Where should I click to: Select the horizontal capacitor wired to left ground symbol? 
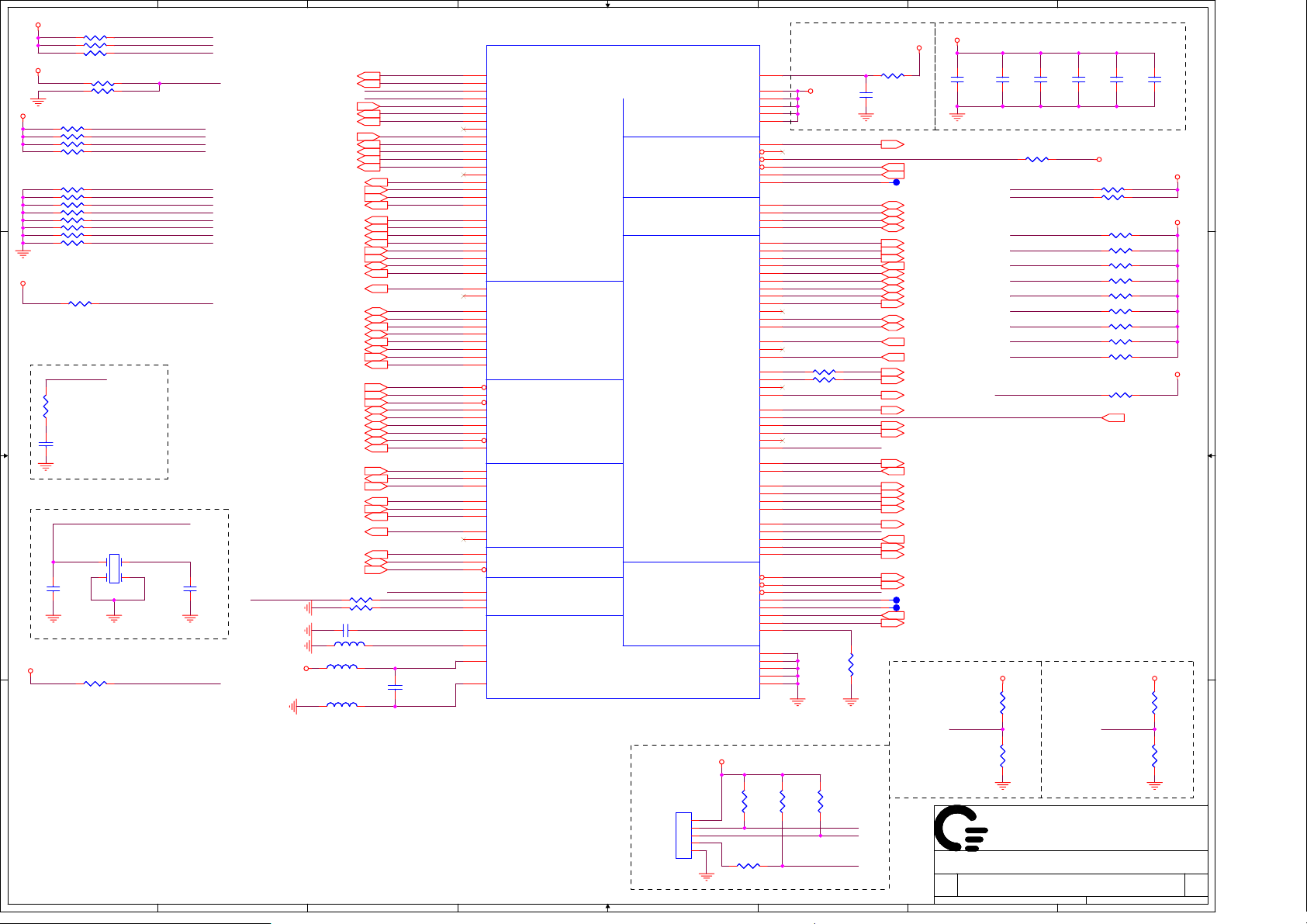(x=346, y=630)
